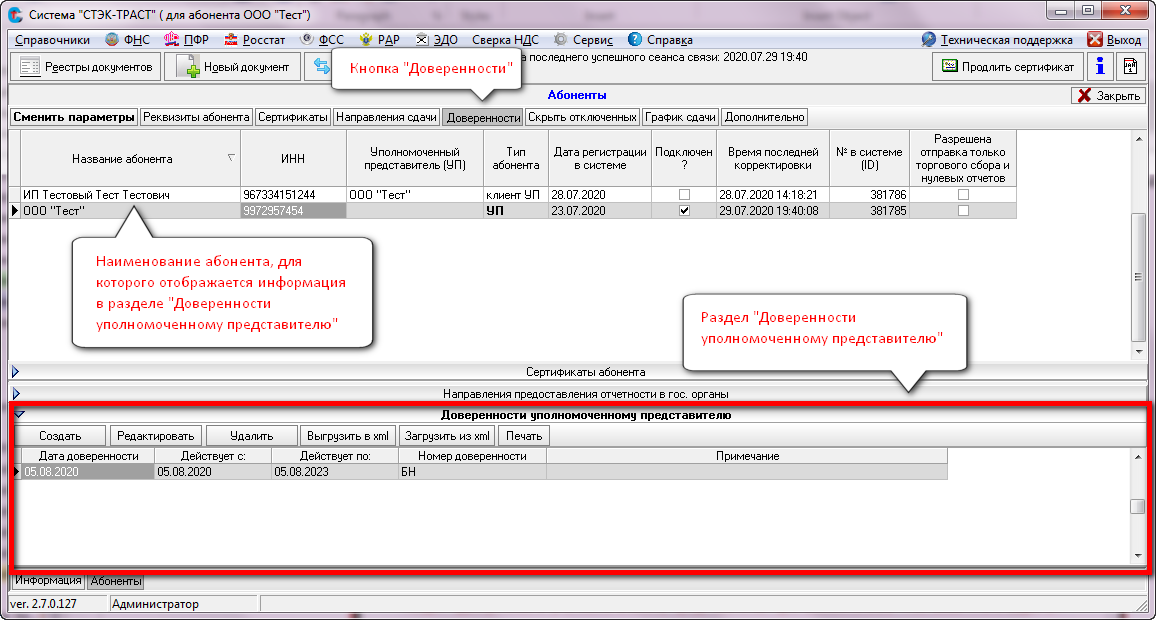Image resolution: width=1156 pixels, height=620 pixels.
Task: Click Создать to create a power of attorney
Action: pyautogui.click(x=60, y=436)
